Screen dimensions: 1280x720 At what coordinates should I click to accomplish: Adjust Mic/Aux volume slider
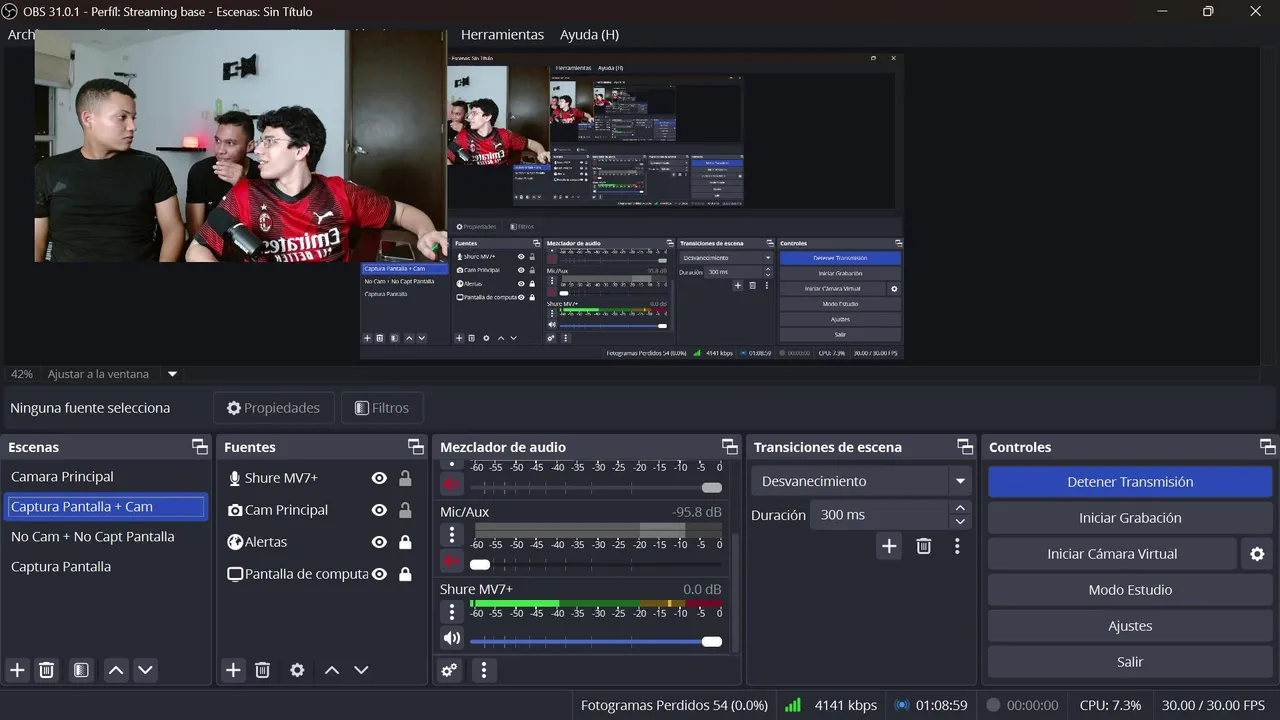click(x=595, y=564)
